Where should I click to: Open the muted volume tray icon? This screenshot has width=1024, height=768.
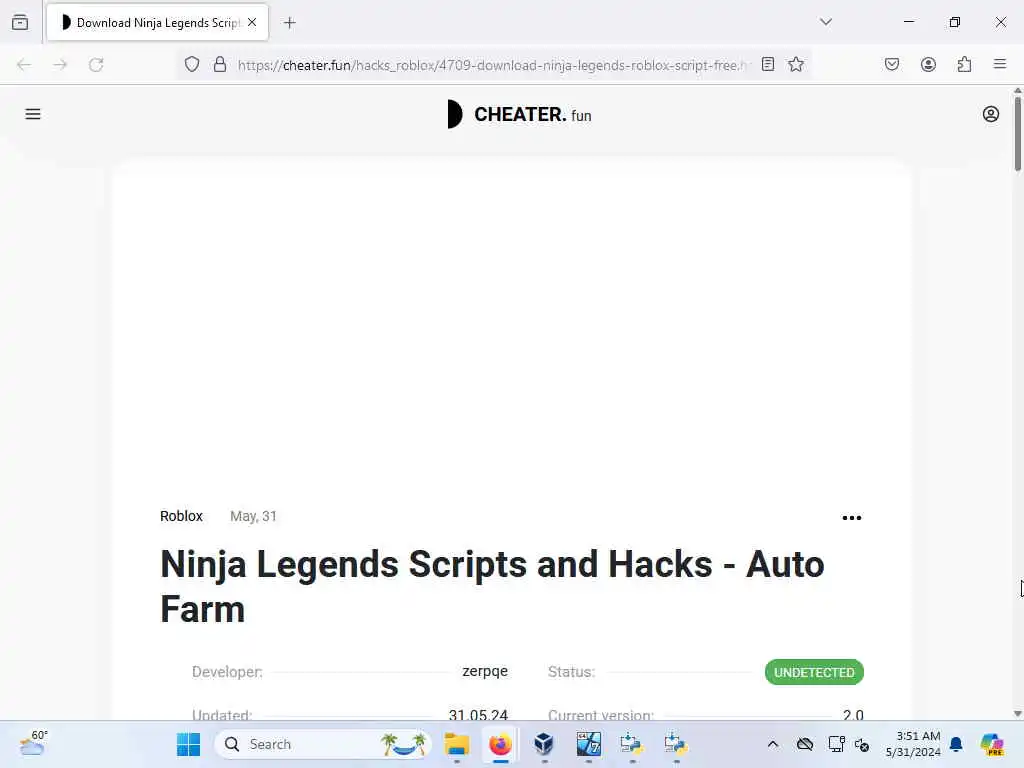pos(862,744)
